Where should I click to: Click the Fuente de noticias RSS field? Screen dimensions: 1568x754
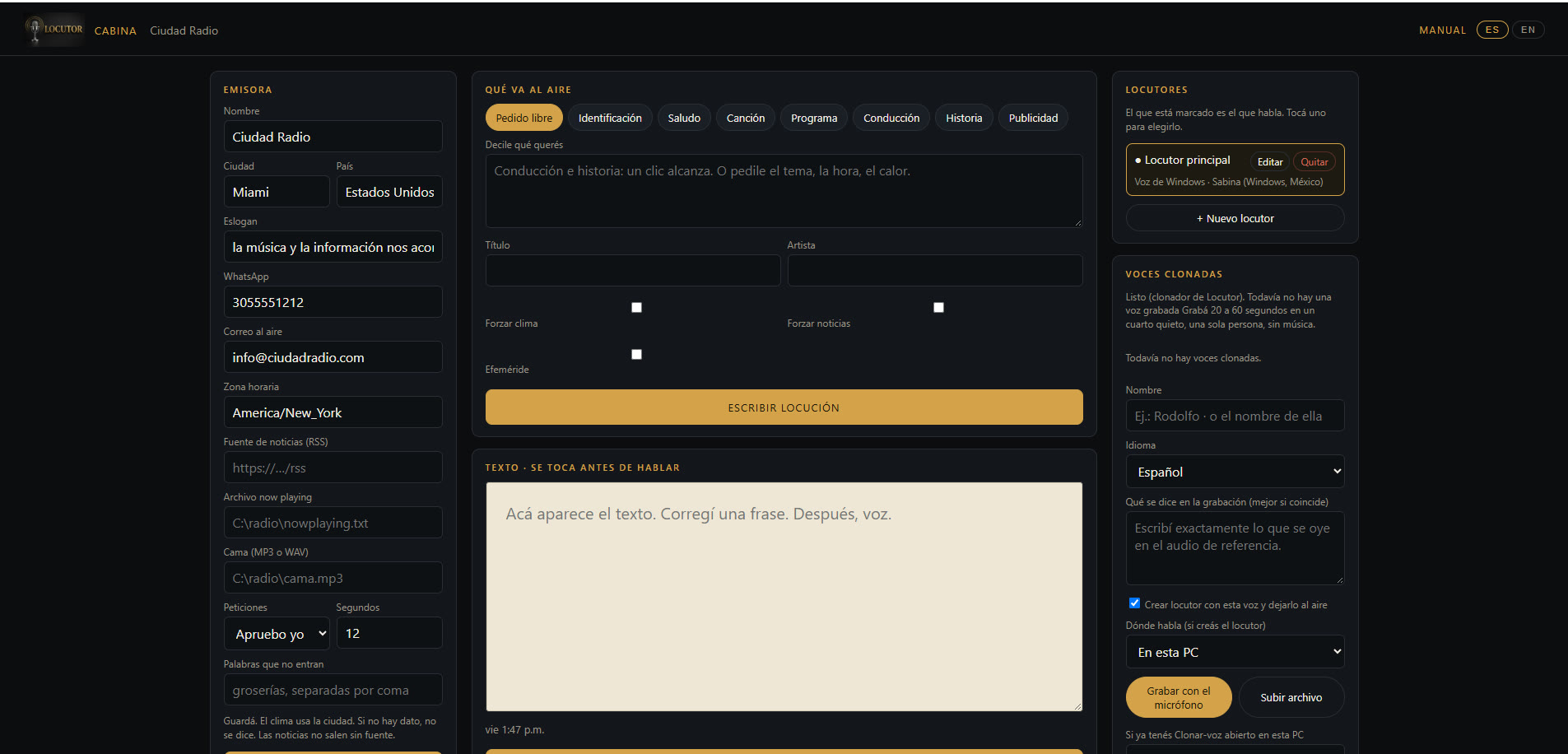[333, 468]
